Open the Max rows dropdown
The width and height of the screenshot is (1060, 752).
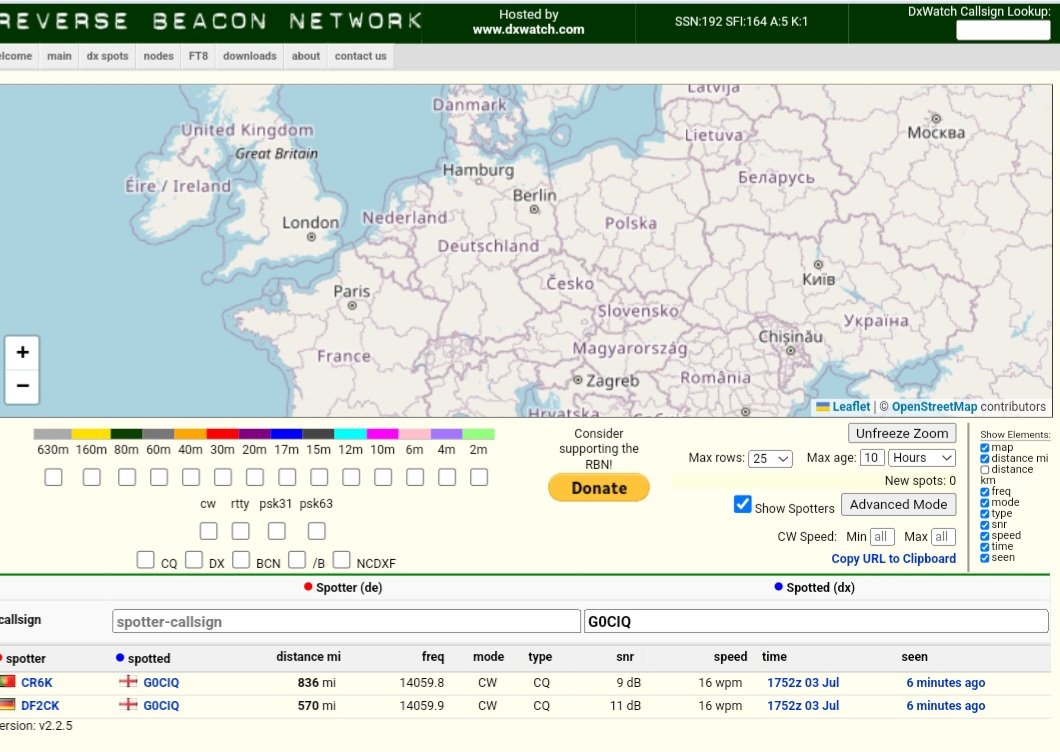pyautogui.click(x=771, y=459)
